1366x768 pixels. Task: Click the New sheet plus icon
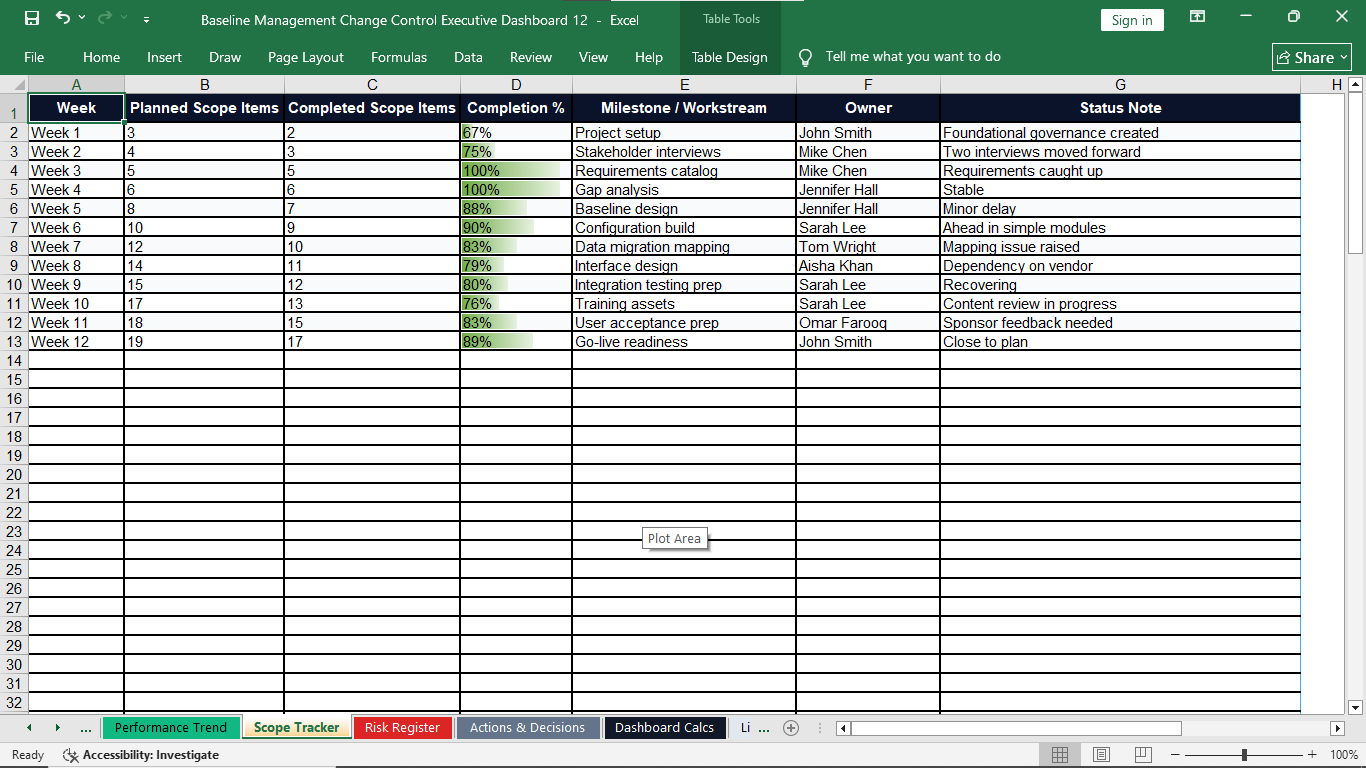click(x=791, y=728)
